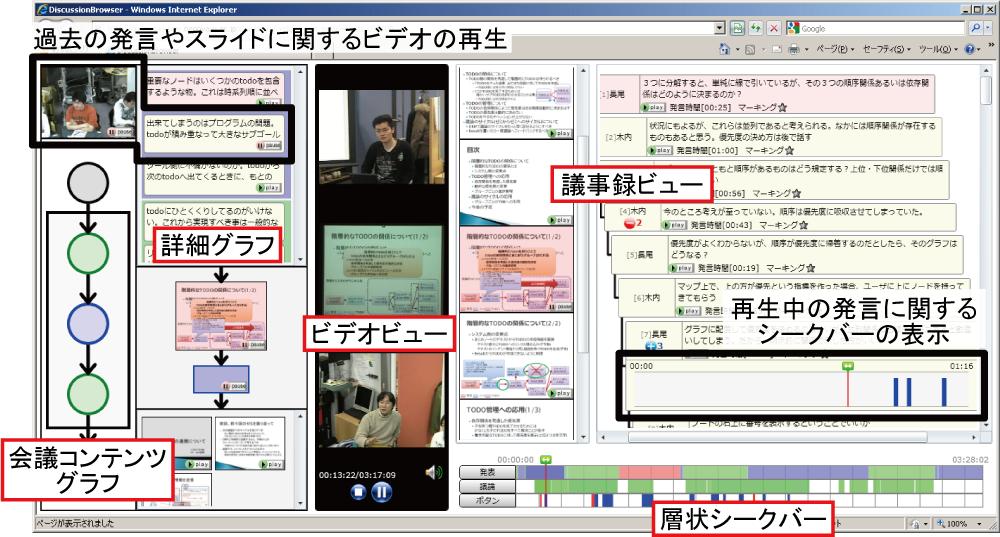Click the IE compatibility view icon
This screenshot has width=1000, height=537.
click(738, 28)
